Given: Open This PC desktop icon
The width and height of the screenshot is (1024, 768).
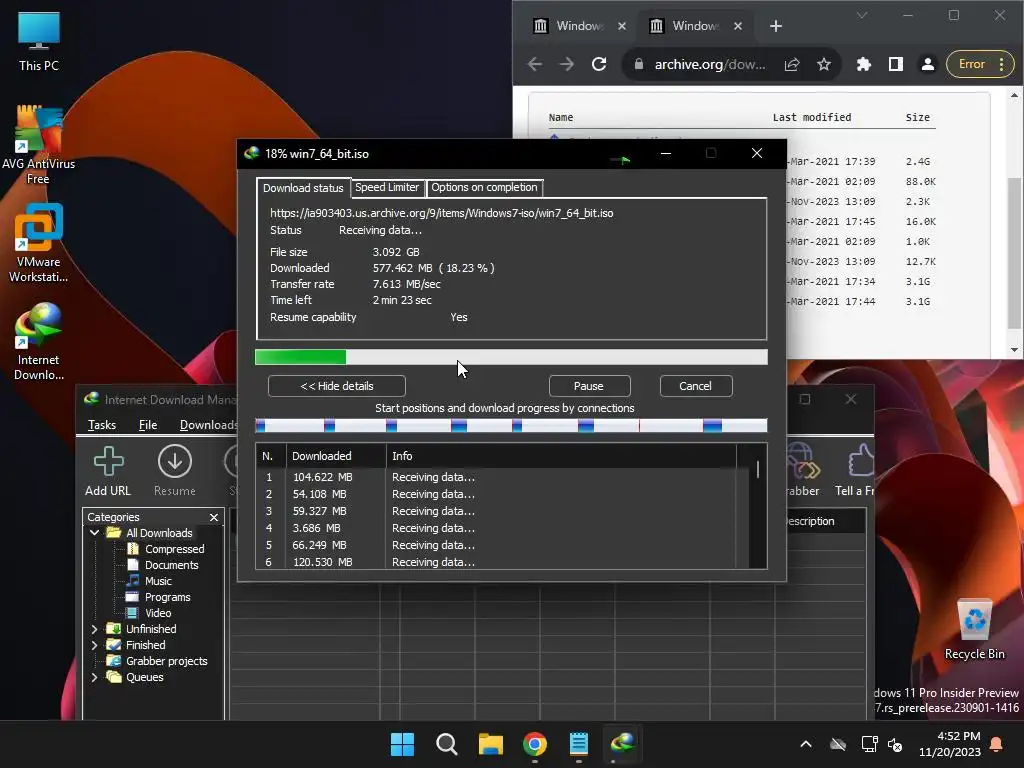Looking at the screenshot, I should point(39,42).
